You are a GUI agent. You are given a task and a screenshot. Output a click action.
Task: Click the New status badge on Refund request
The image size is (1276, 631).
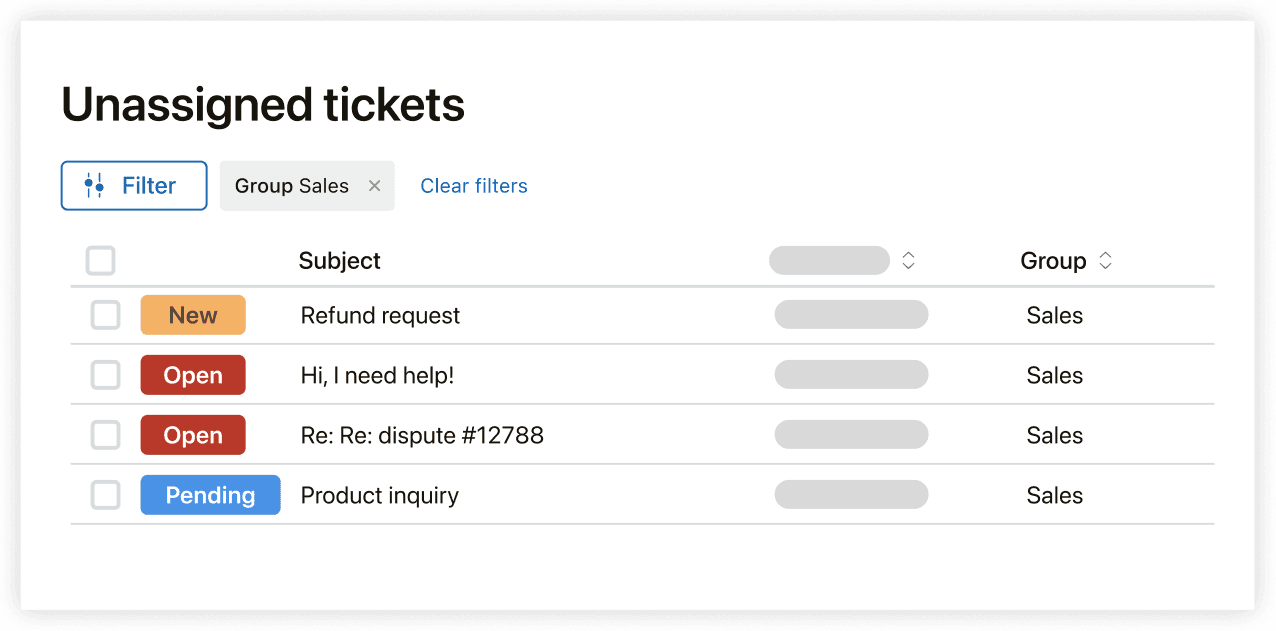point(193,315)
